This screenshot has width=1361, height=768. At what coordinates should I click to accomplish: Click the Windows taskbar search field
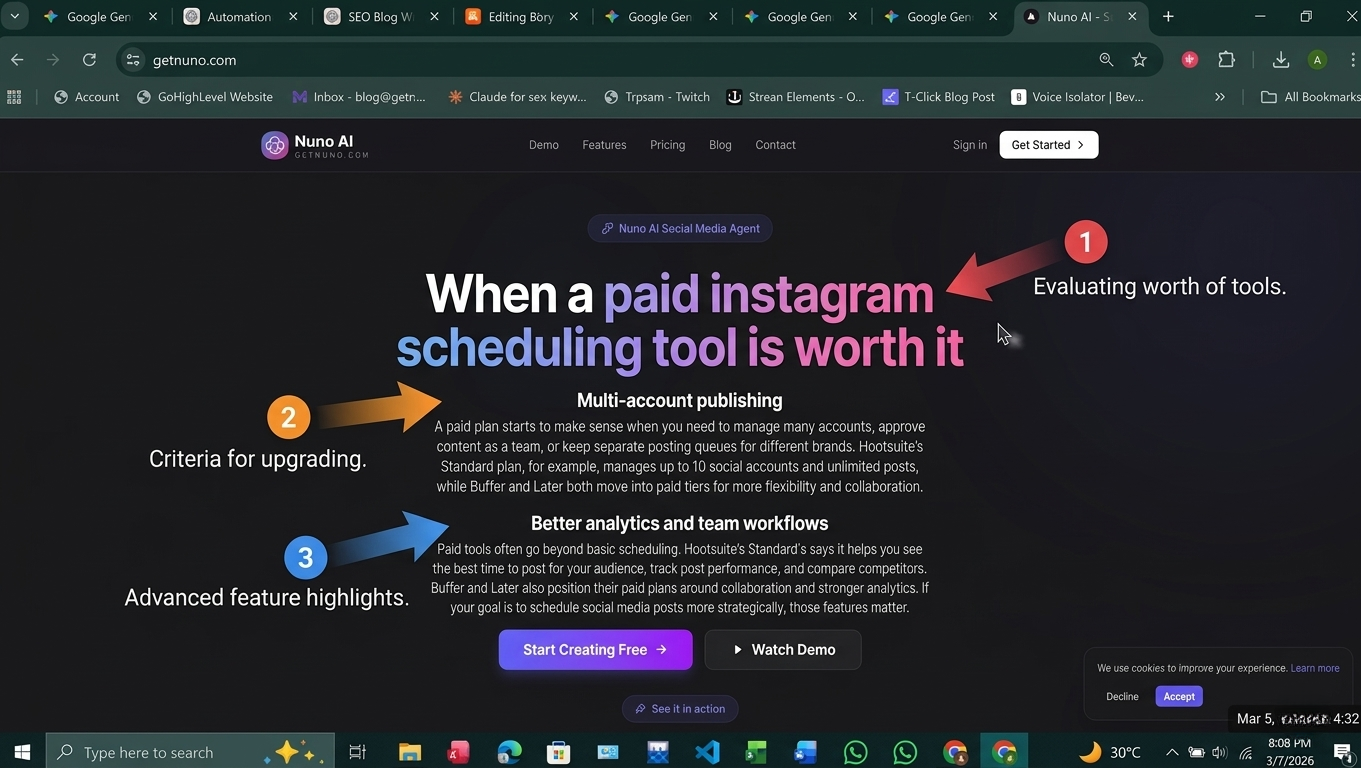[186, 752]
